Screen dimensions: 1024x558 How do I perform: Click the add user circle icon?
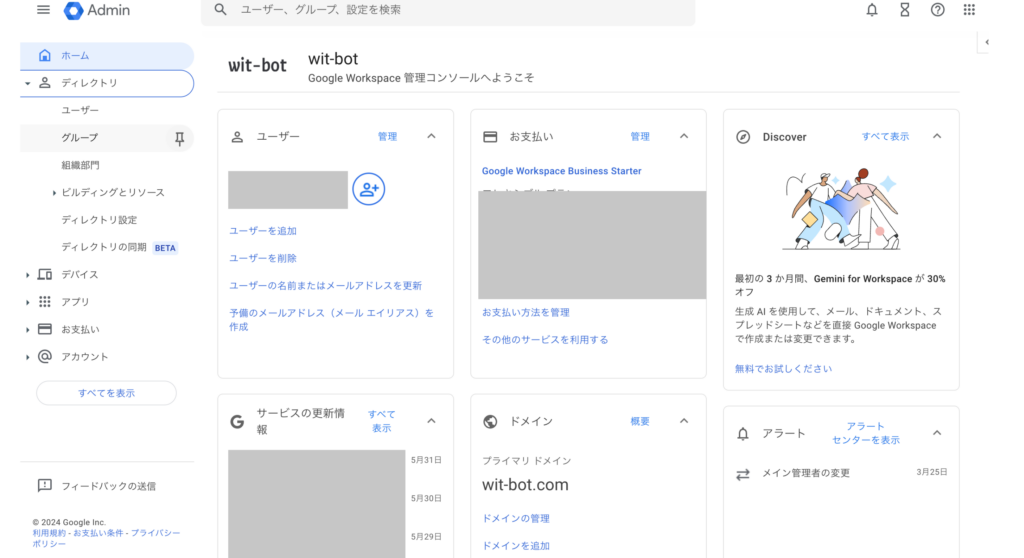pyautogui.click(x=369, y=189)
